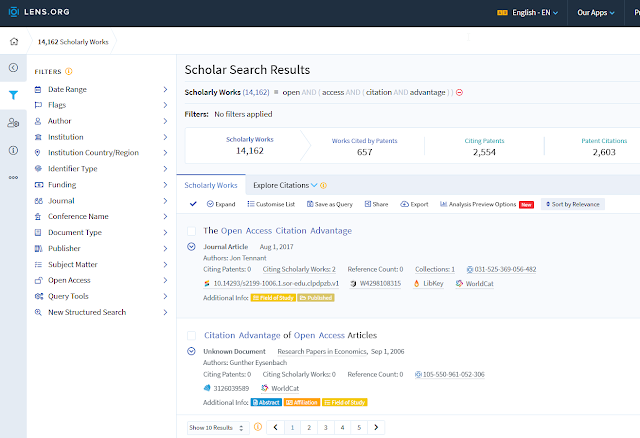Screen dimensions: 640x438
Task: Expand details of Citation Advantage of Open Access Articles
Action: click(x=191, y=351)
